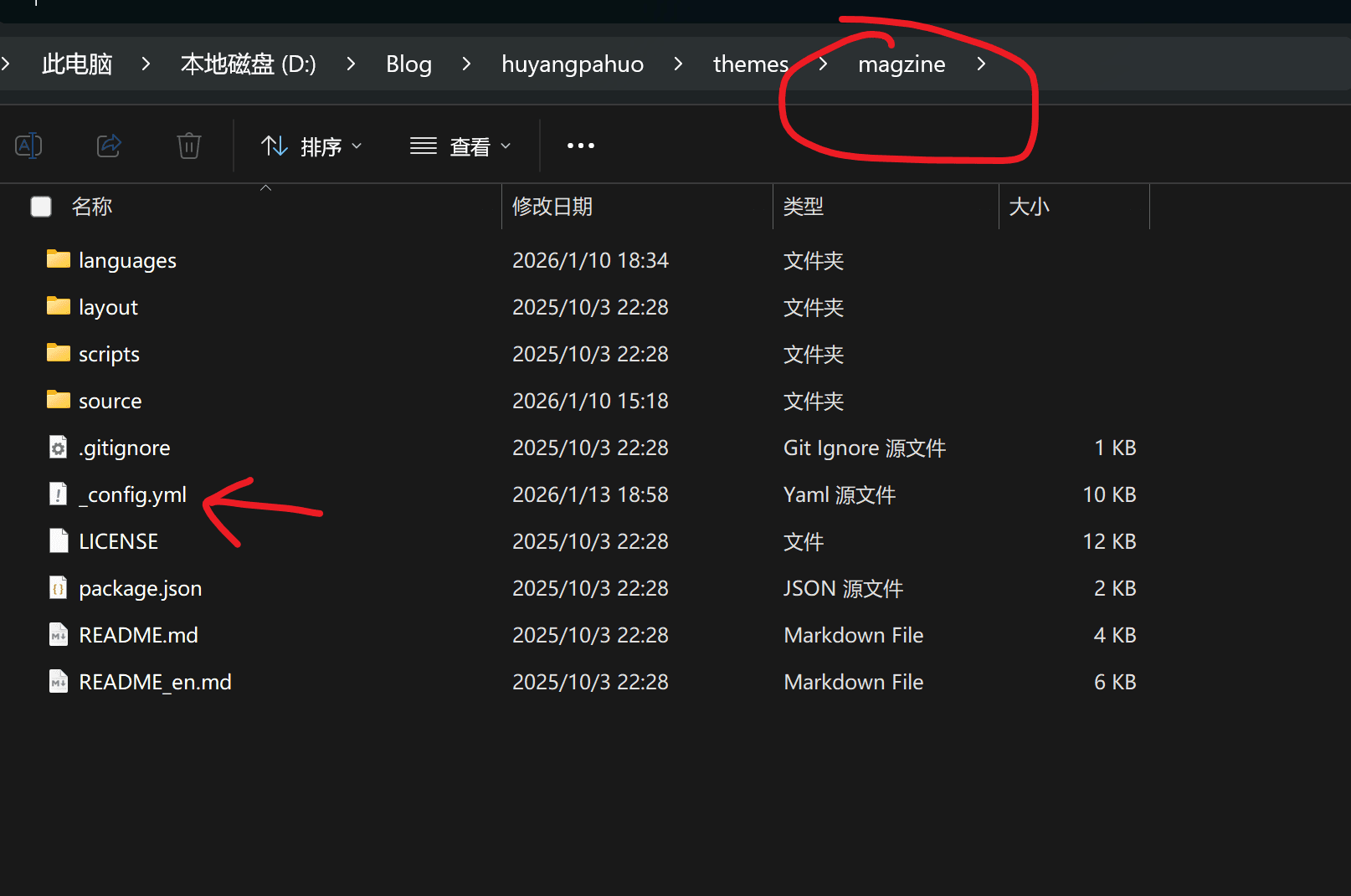The image size is (1351, 896).
Task: Navigate to Blog in the breadcrumb
Action: tap(408, 64)
